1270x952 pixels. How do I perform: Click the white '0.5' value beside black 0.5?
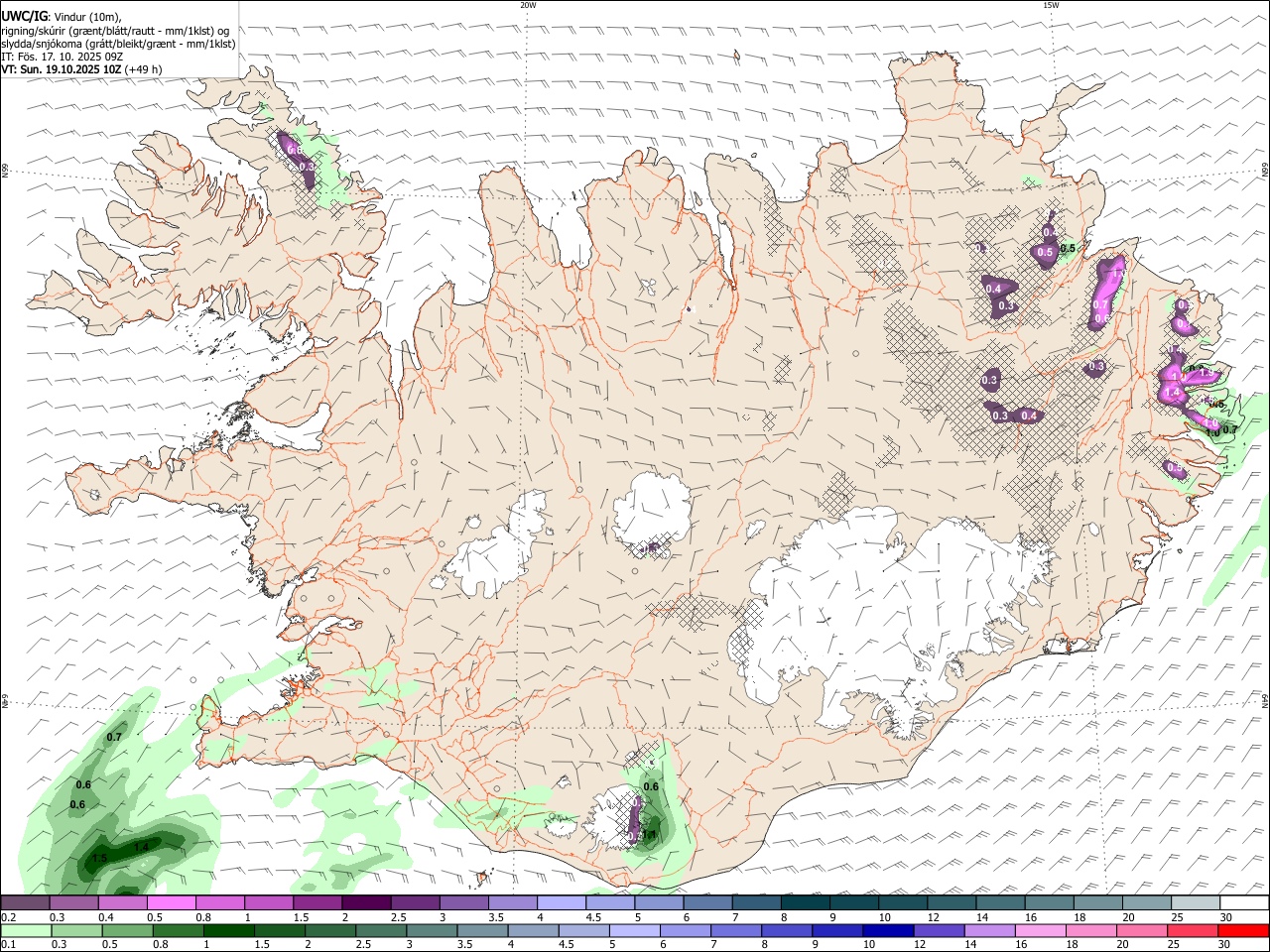1045,253
